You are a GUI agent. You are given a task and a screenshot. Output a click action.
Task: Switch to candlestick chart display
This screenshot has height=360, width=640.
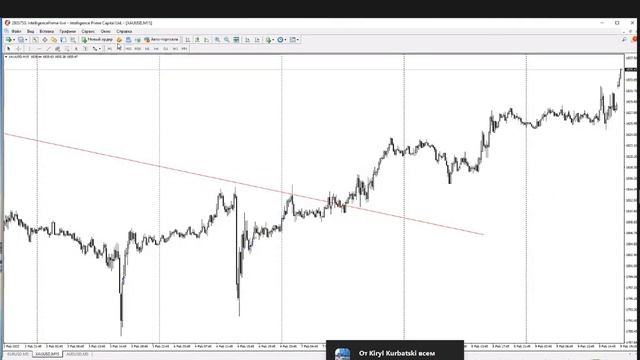pyautogui.click(x=197, y=40)
